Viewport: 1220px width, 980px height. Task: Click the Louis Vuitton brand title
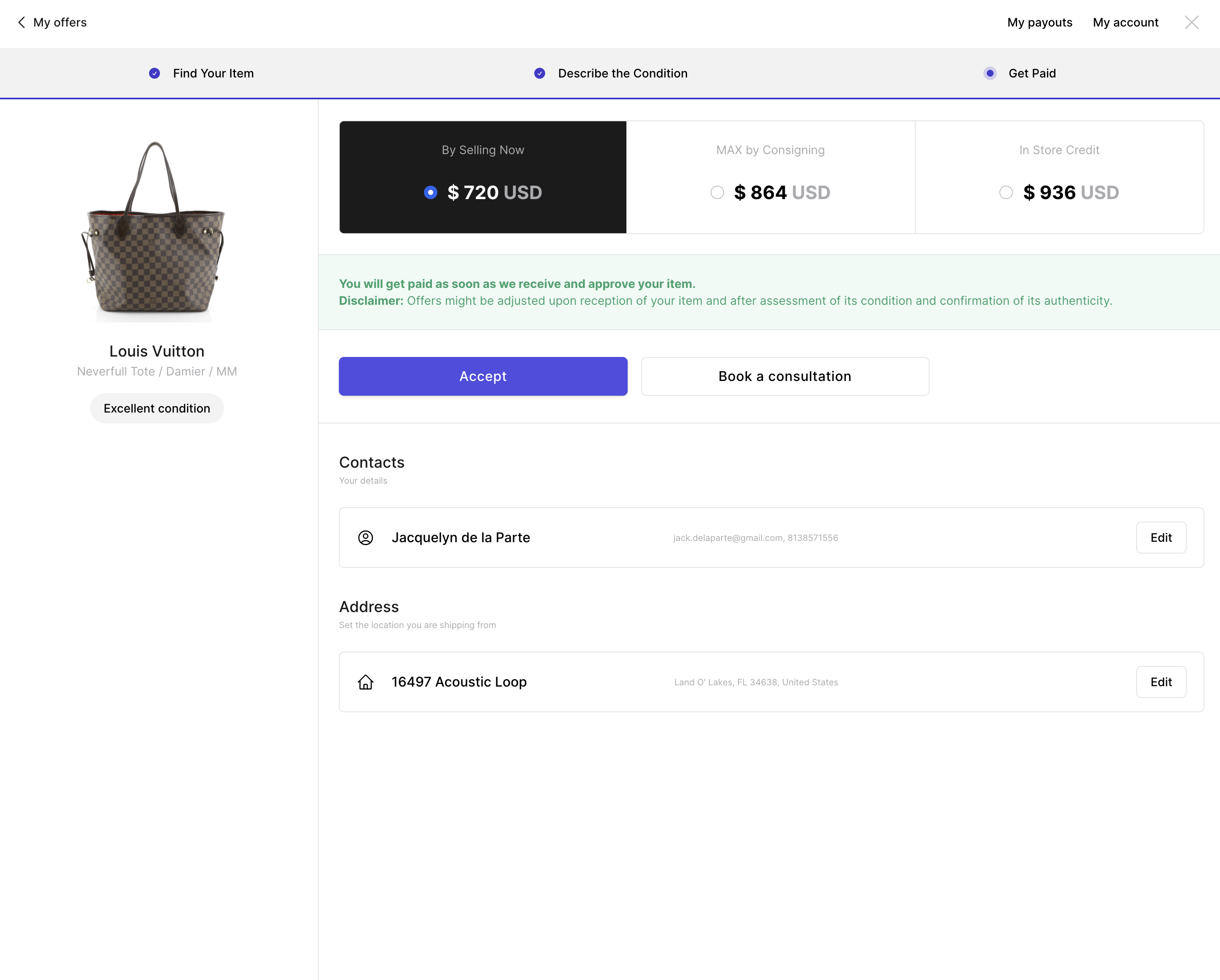point(157,352)
